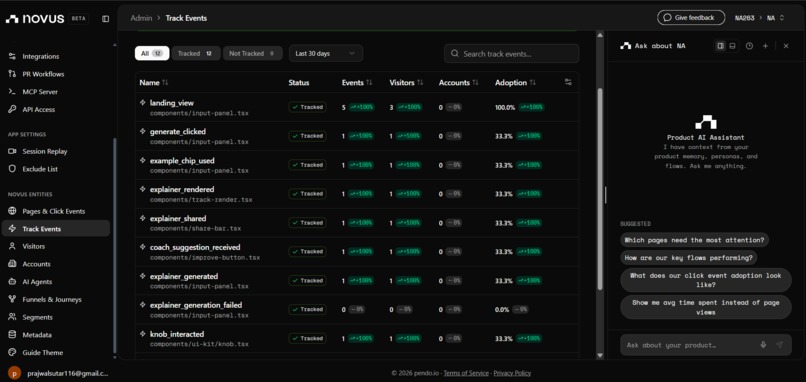Sort the table by Events

357,83
